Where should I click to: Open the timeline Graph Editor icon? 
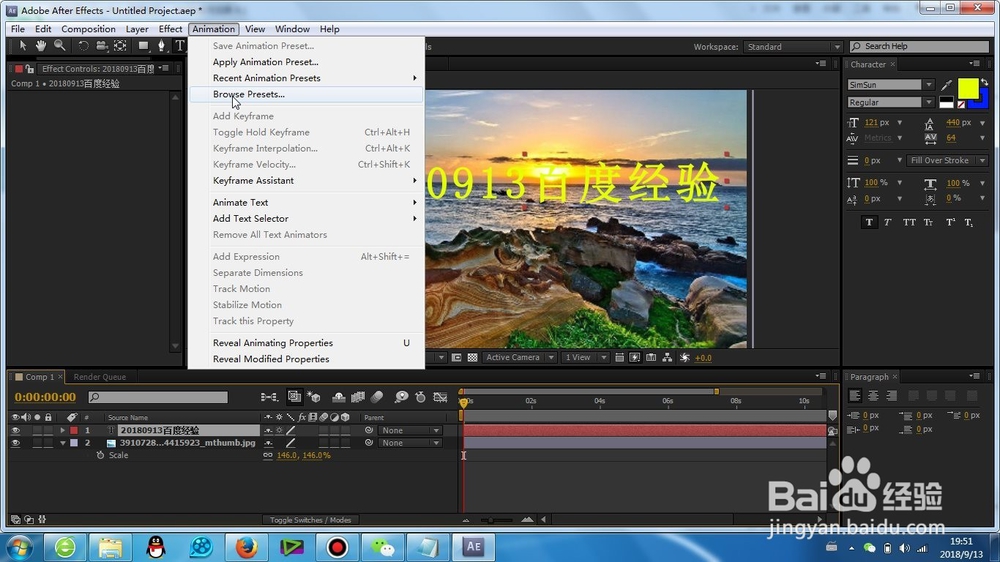coord(440,397)
